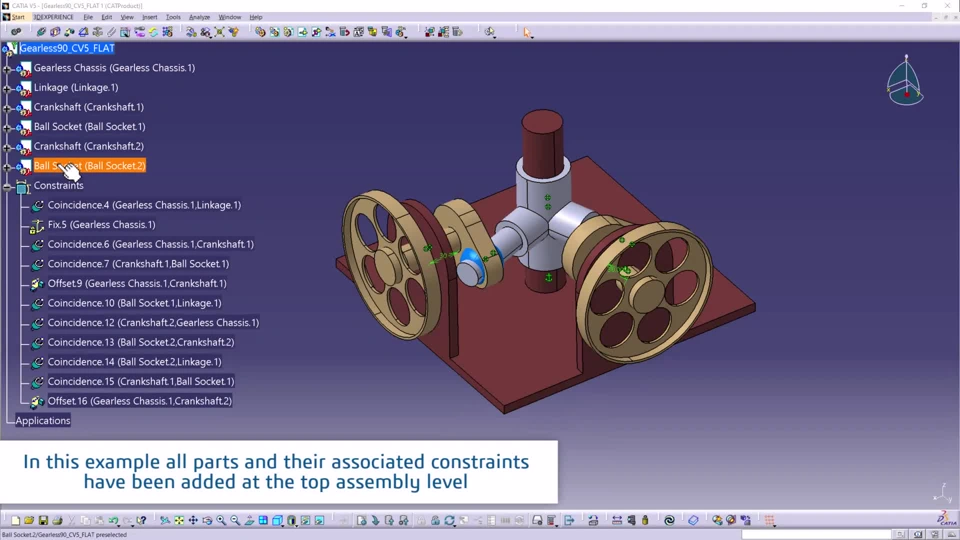Click the Open folder icon

(x=29, y=520)
